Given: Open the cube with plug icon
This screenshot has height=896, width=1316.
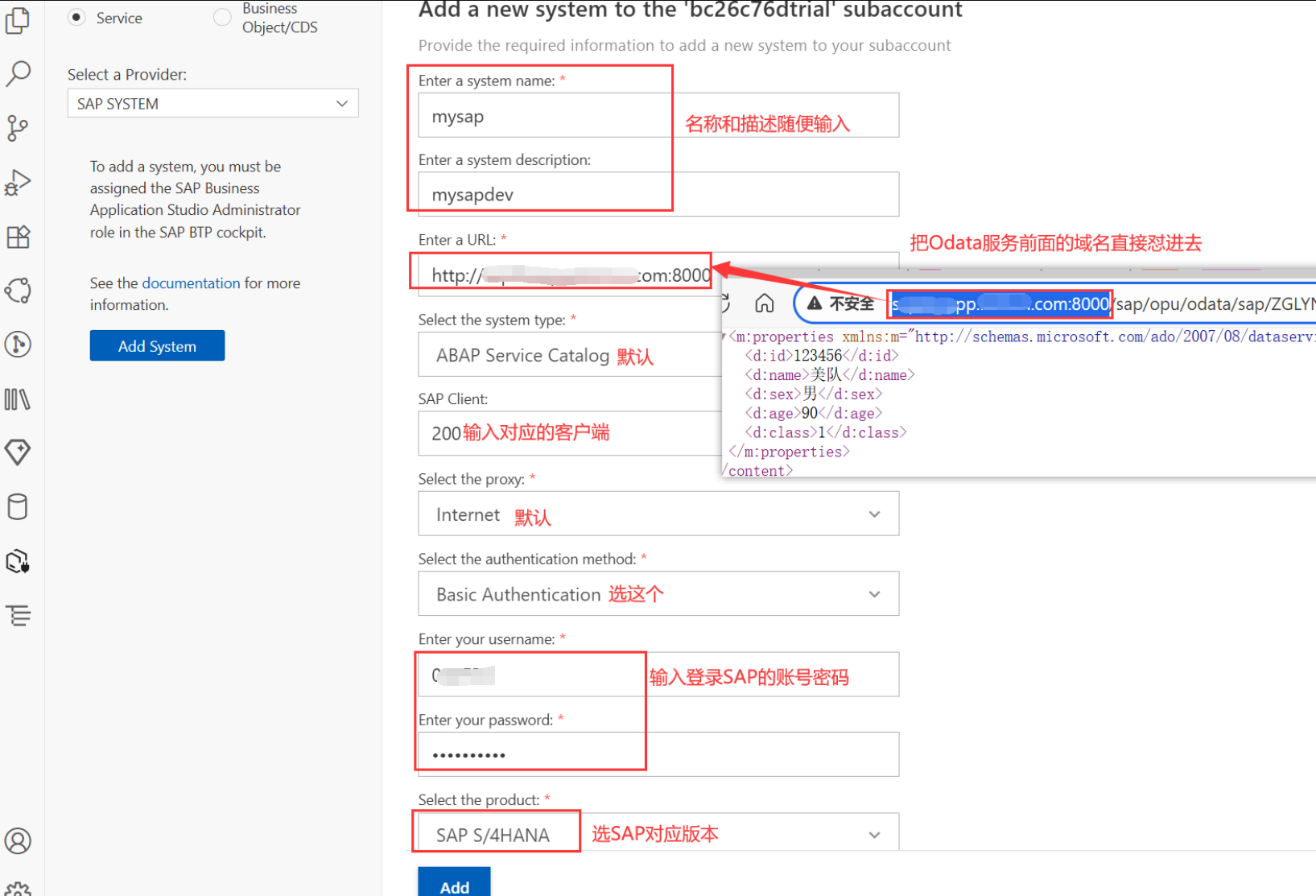Looking at the screenshot, I should click(18, 561).
